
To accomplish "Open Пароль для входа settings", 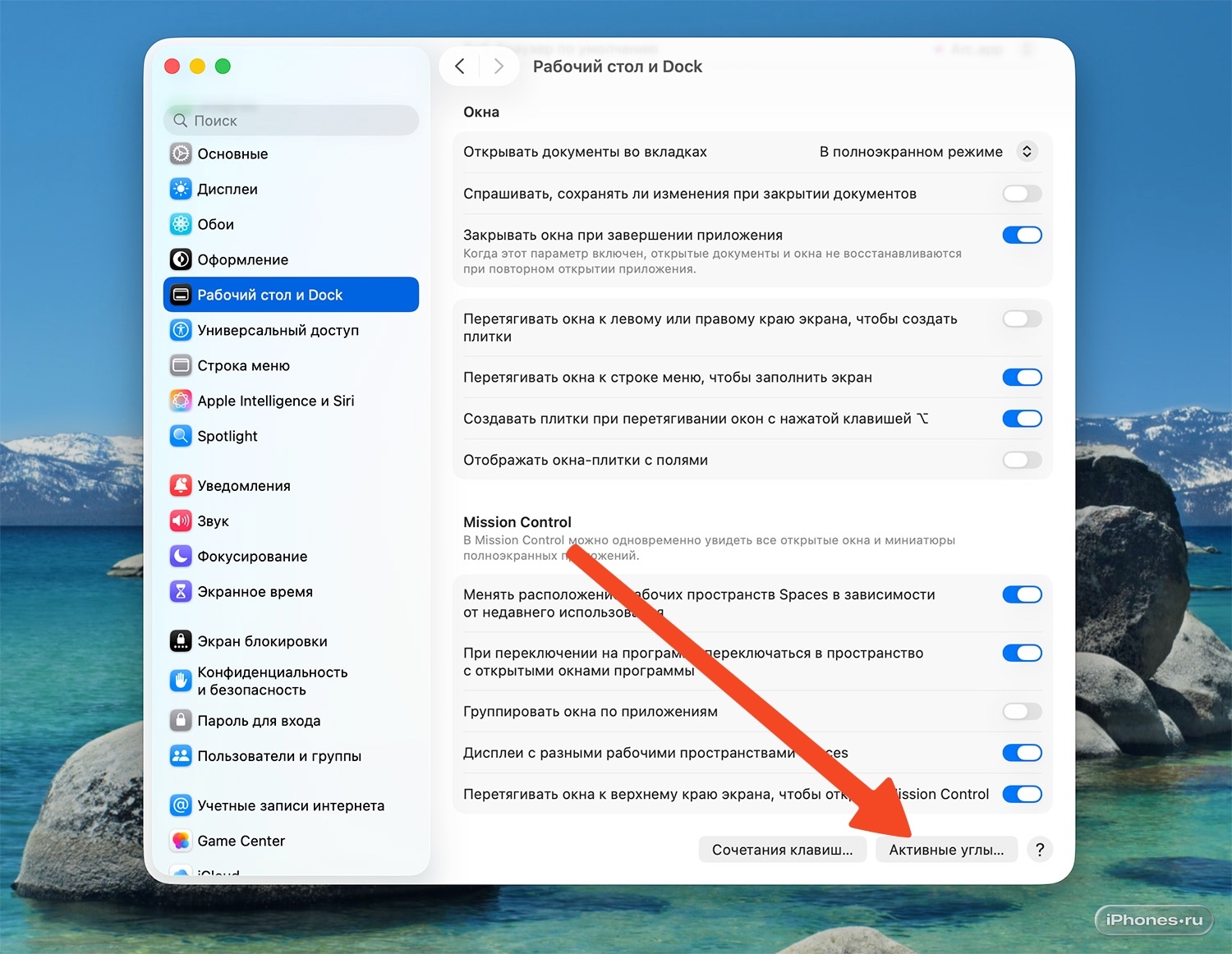I will pyautogui.click(x=291, y=721).
